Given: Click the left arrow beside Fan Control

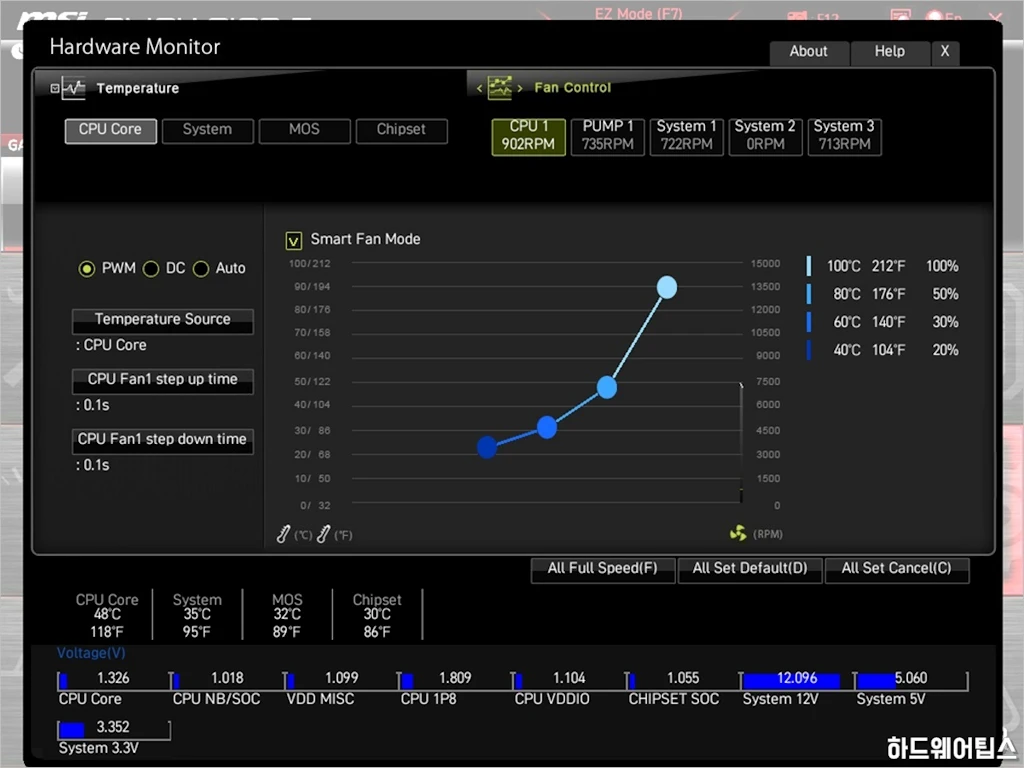Looking at the screenshot, I should [479, 88].
